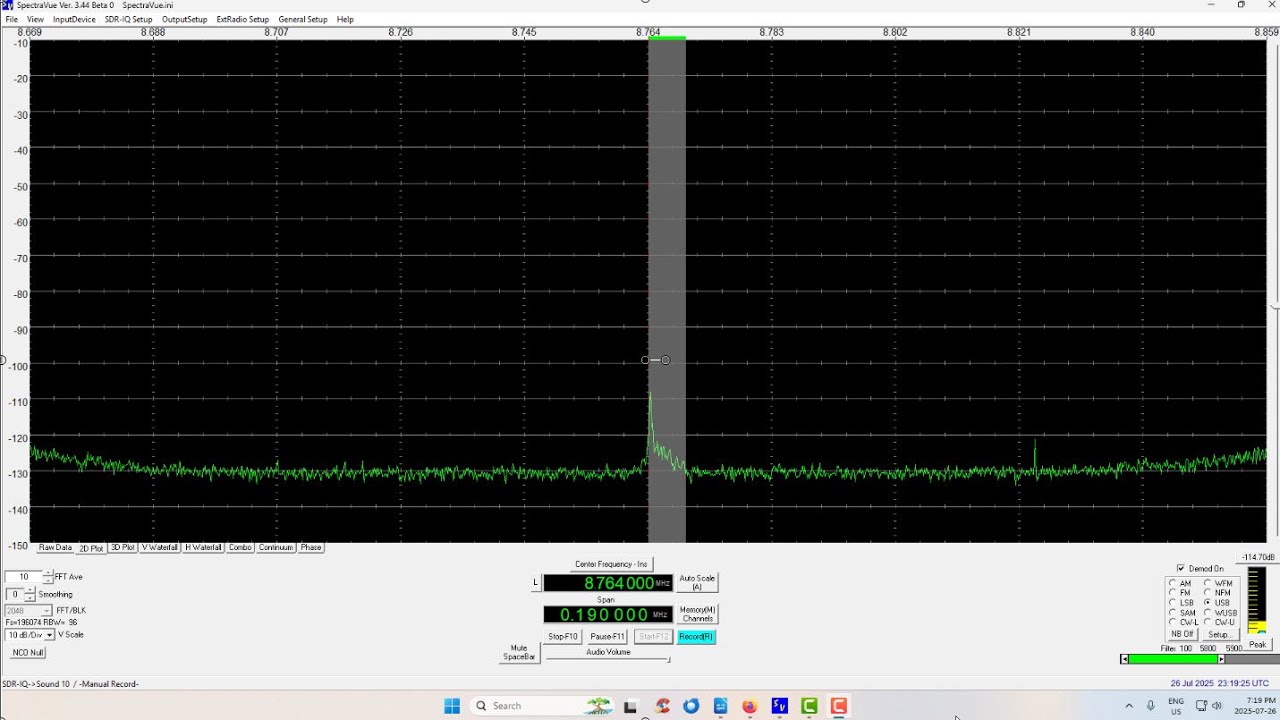1280x720 pixels.
Task: Click the microphone tray icon
Action: 1150,706
